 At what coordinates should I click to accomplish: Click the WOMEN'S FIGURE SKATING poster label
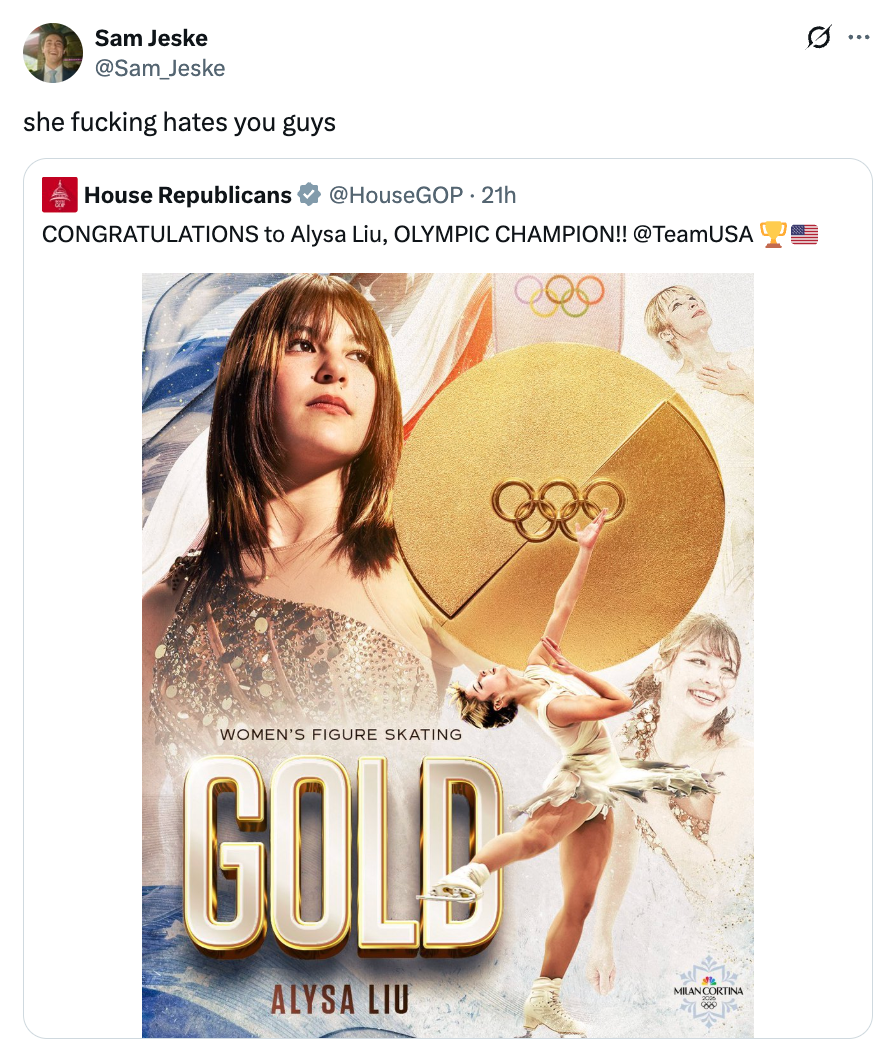341,734
